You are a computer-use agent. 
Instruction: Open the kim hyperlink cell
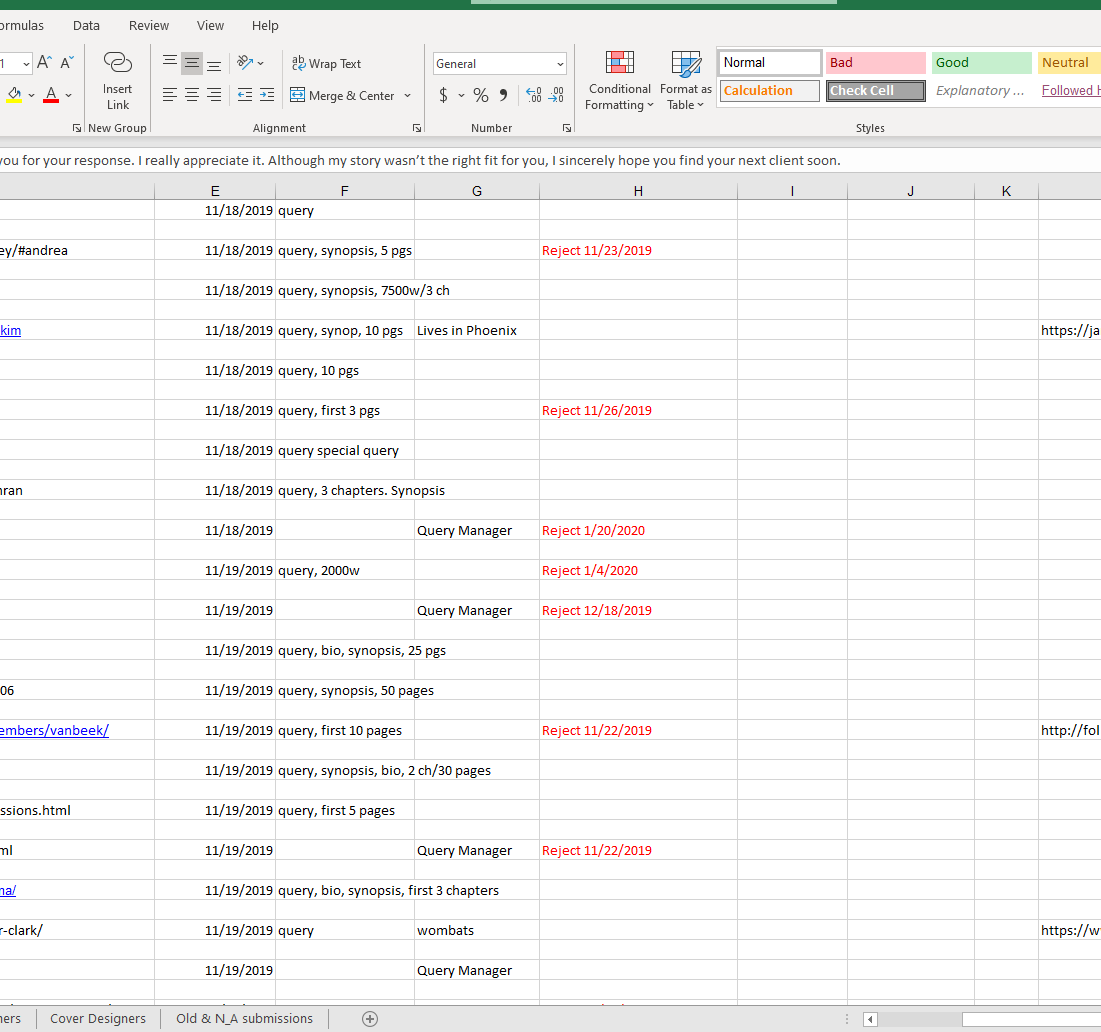(x=11, y=331)
